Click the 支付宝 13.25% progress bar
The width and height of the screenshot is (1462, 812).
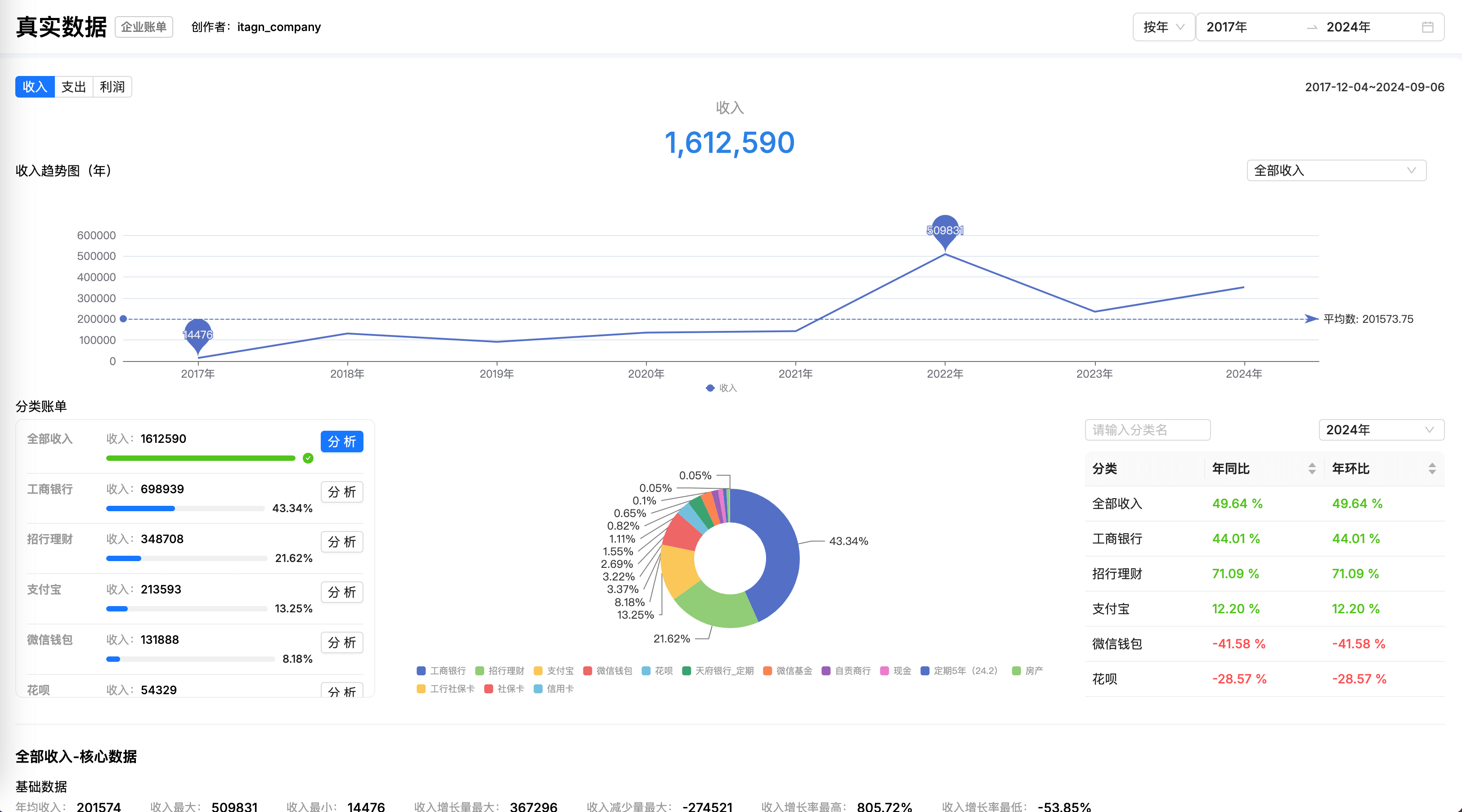click(187, 609)
